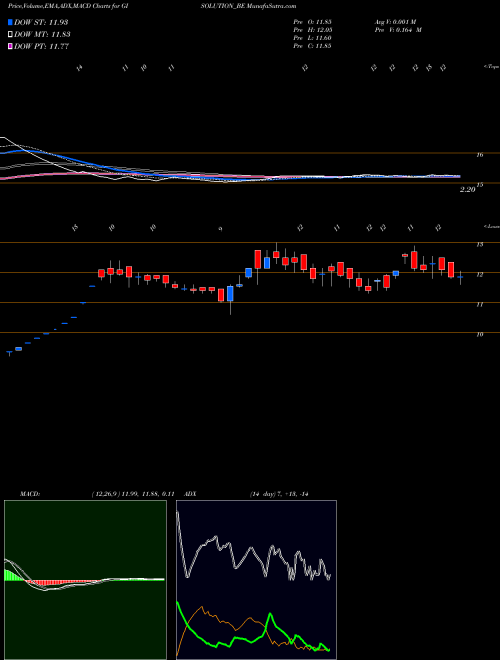Click the MACD values '(12,26,9) 11.99, 11.88, 0.11'
500x660 pixels.
(133, 494)
